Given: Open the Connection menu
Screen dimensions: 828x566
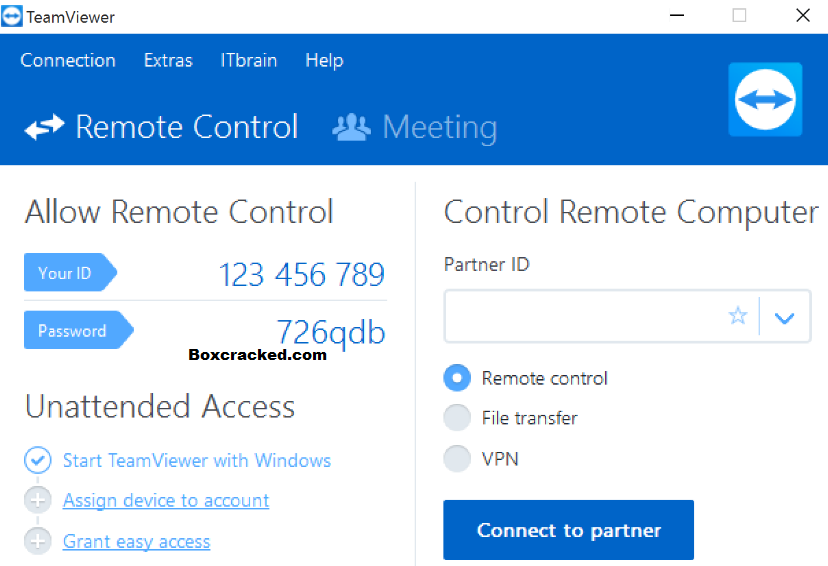Looking at the screenshot, I should [x=68, y=60].
